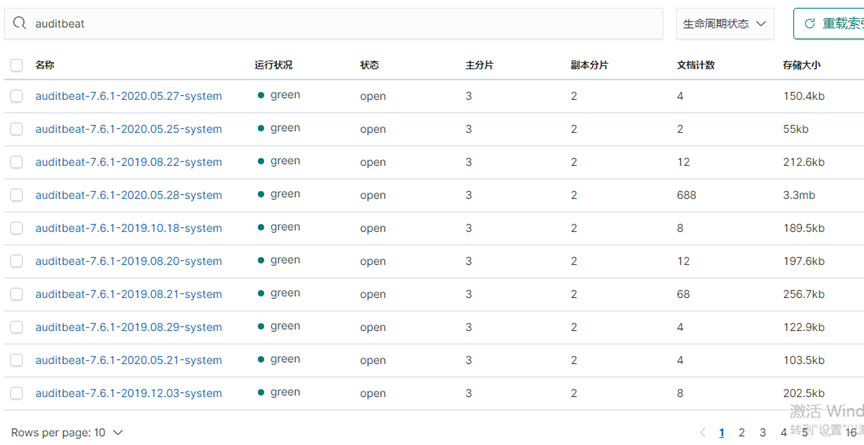Click the 103.5kb storage size value
864x445 pixels.
pyautogui.click(x=804, y=360)
